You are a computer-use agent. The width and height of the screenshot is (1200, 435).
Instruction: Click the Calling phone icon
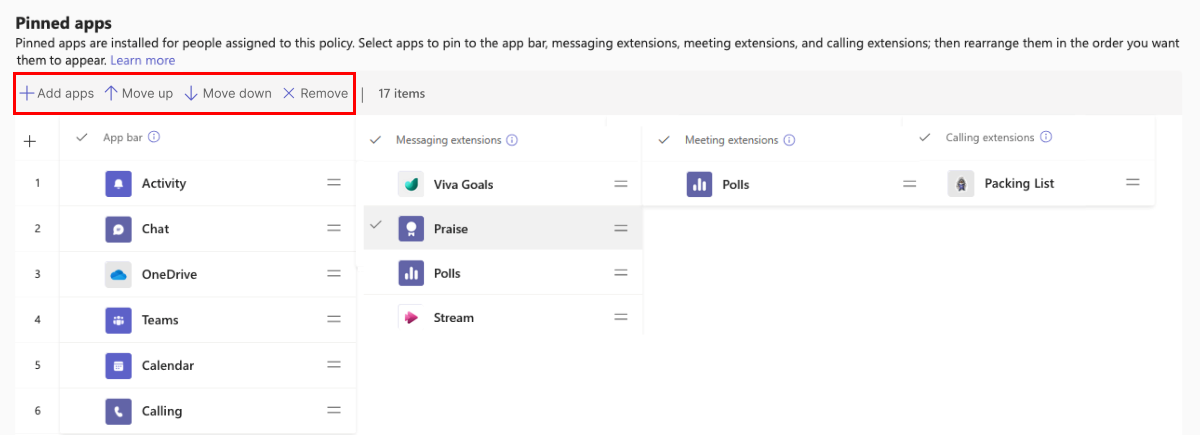[x=119, y=411]
